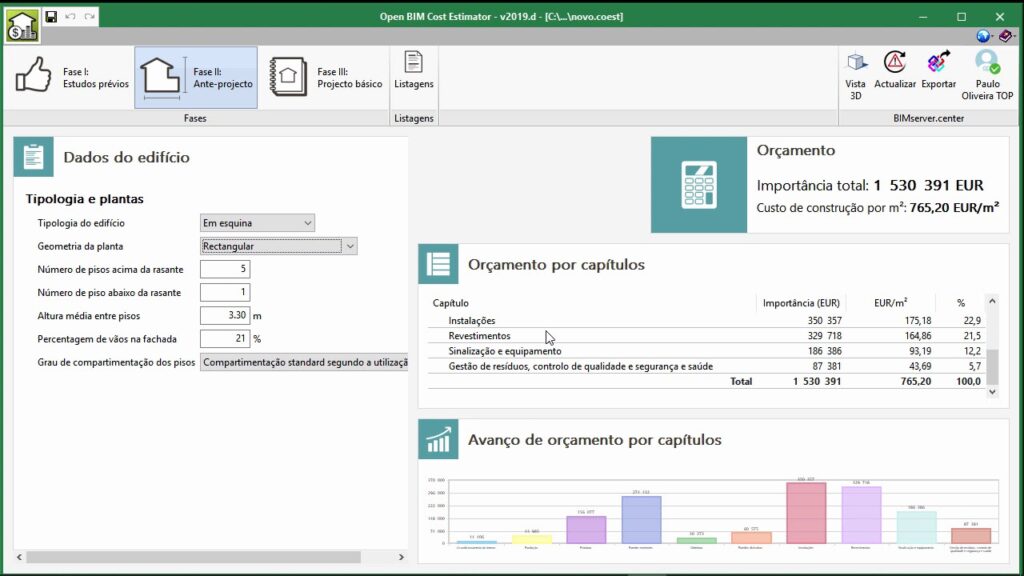Click the tall red Instalações chart bar

(806, 512)
